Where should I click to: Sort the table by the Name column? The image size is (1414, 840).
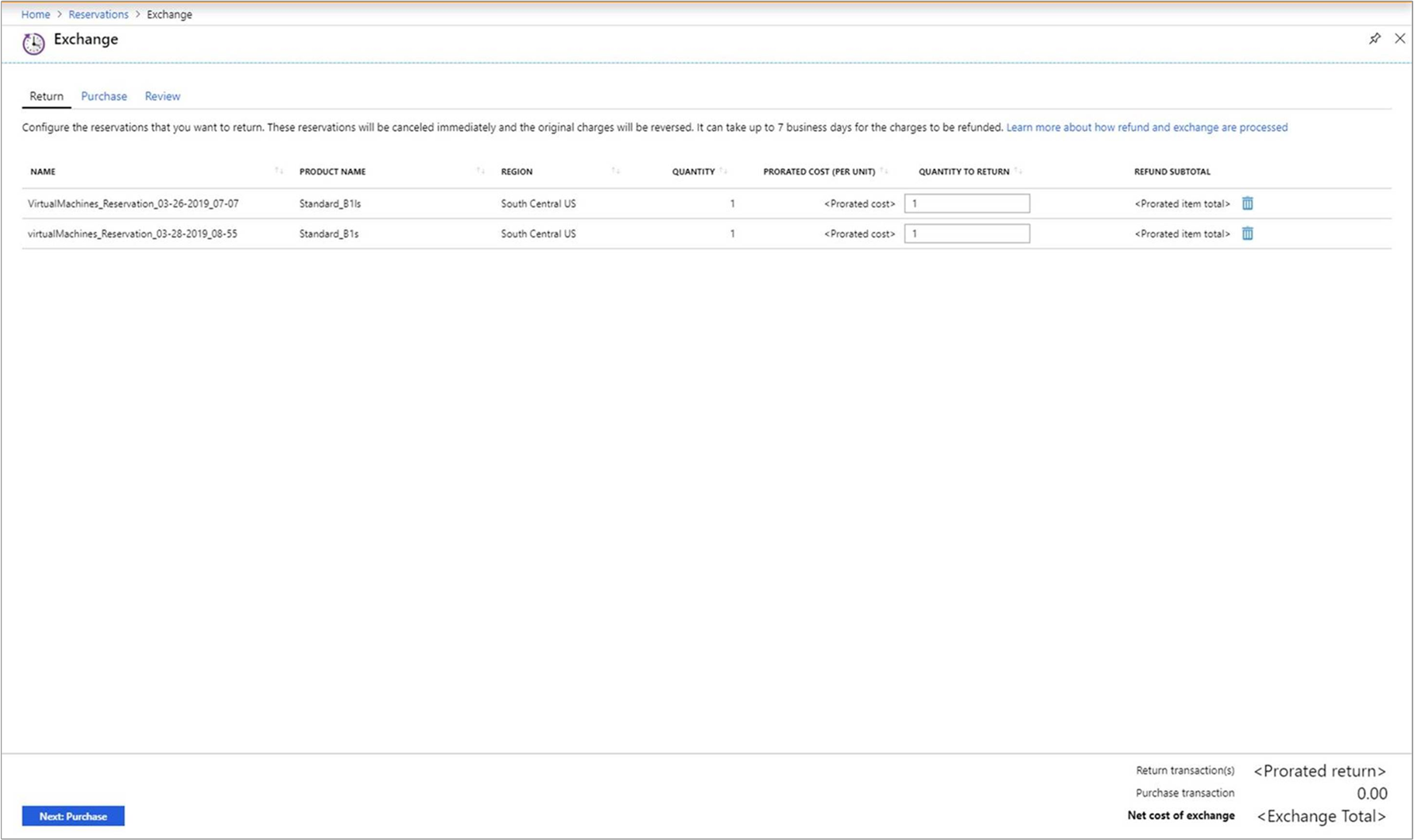[x=278, y=171]
